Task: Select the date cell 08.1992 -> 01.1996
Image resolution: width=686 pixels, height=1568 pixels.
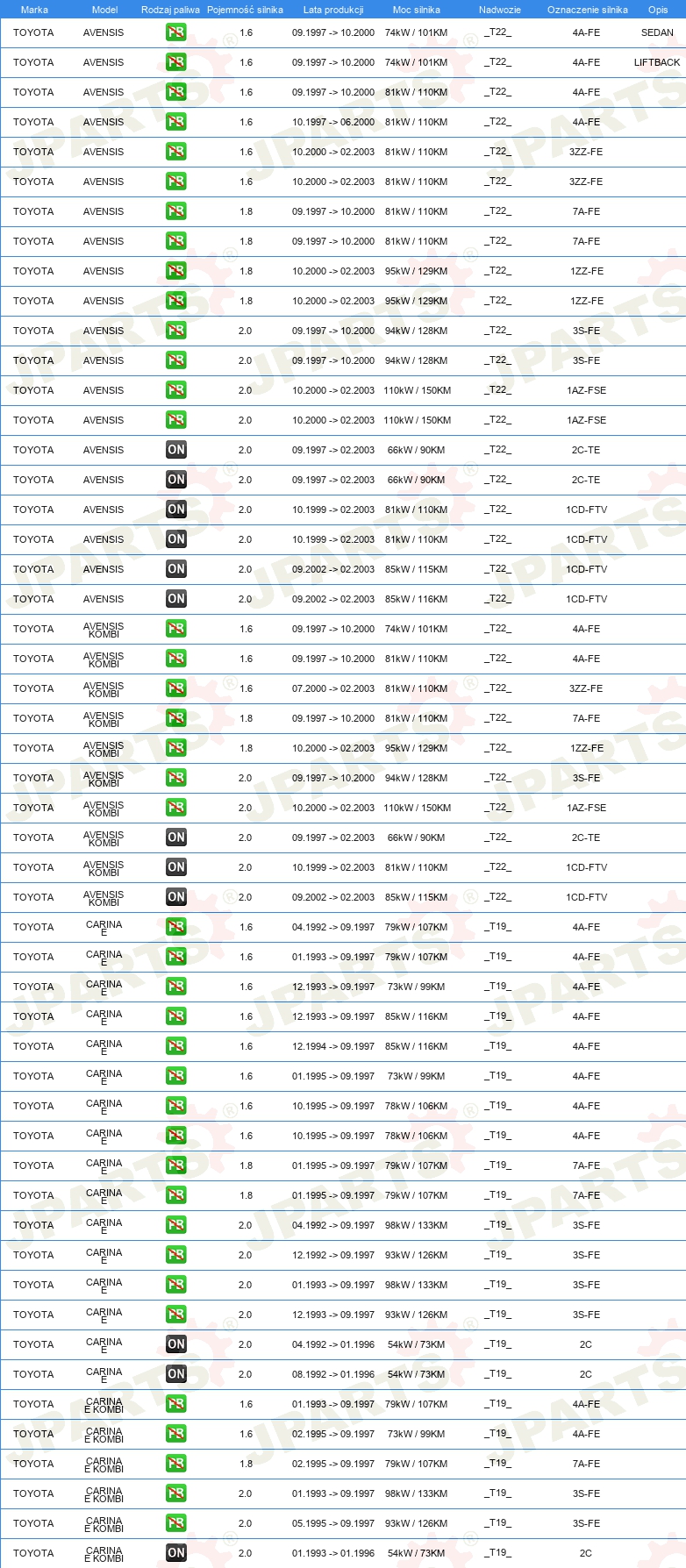Action: pos(333,1374)
